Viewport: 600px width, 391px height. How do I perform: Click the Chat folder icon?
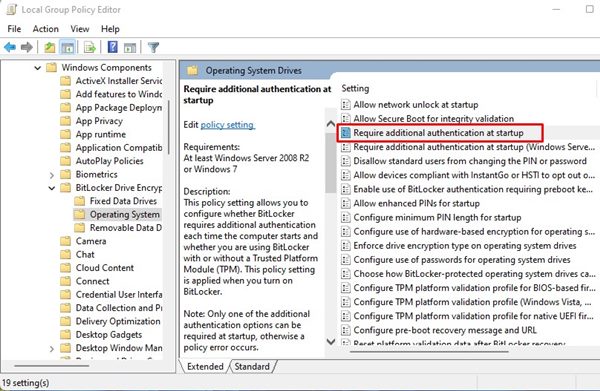tap(66, 254)
